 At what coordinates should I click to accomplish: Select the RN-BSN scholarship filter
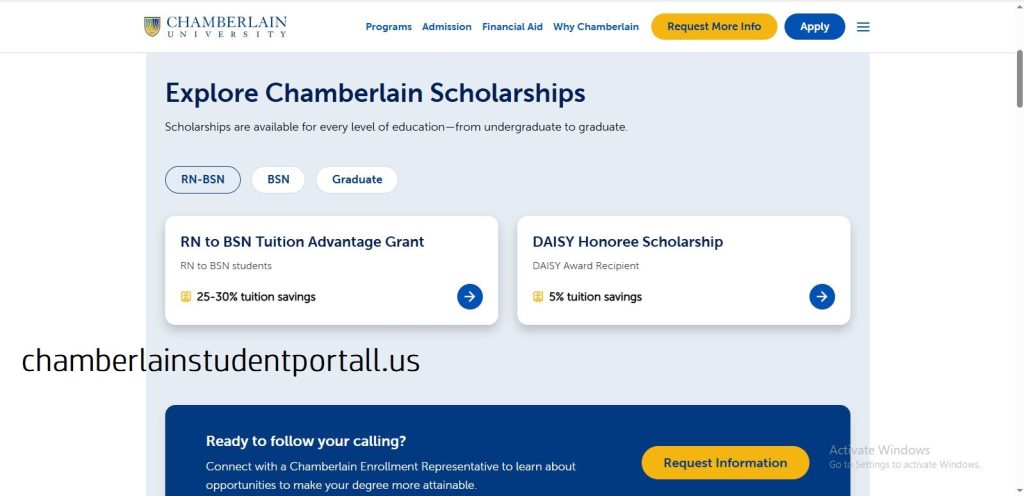click(203, 180)
